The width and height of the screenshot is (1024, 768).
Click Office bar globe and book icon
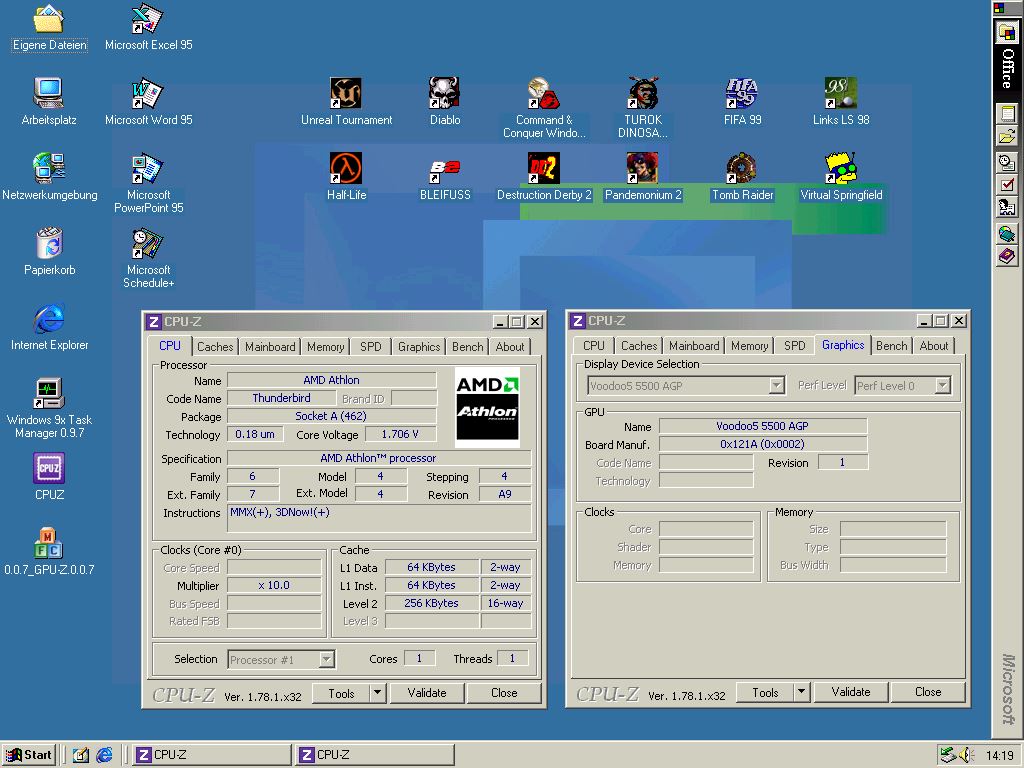[x=1007, y=234]
